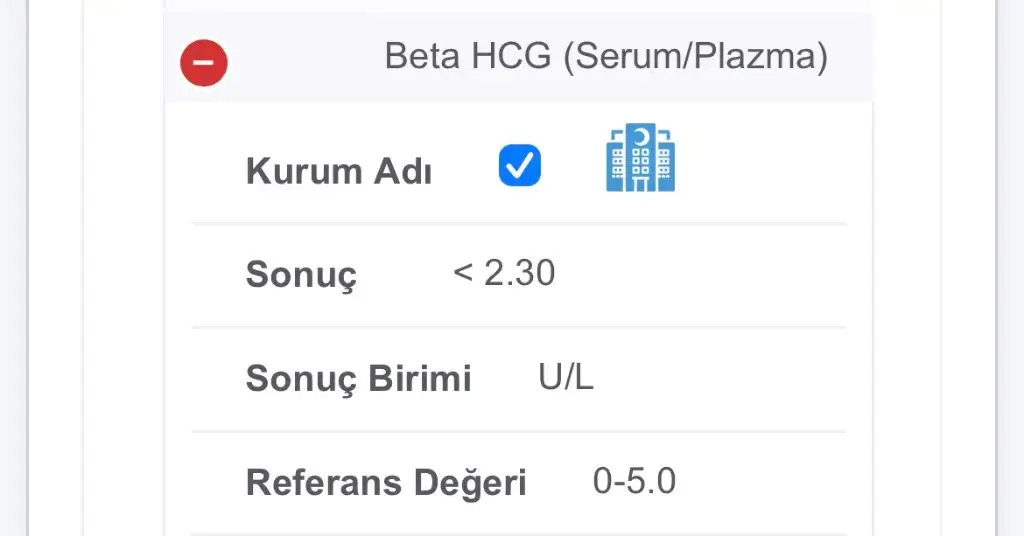Select the Referans Değeri label
1024x536 pixels.
[386, 483]
